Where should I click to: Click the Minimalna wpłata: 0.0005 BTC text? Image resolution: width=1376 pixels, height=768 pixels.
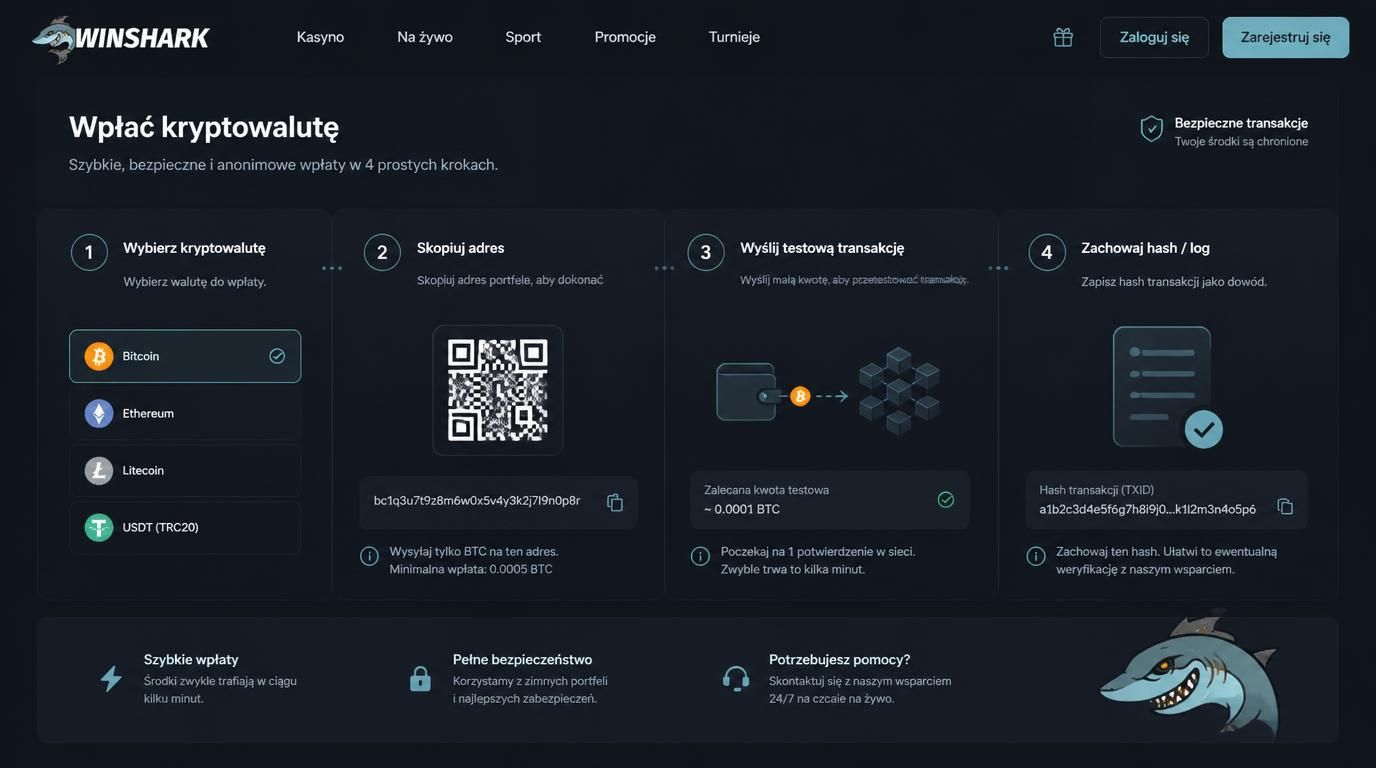click(471, 569)
